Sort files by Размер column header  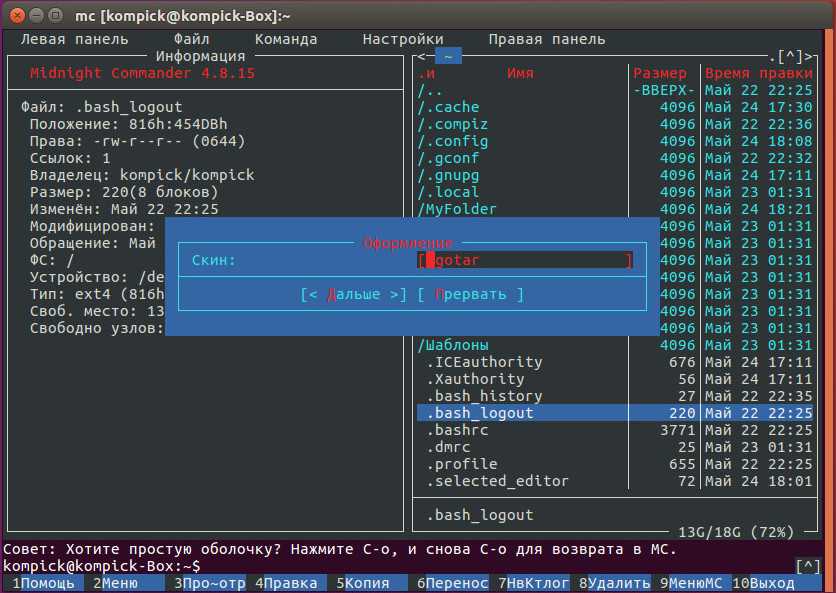660,73
